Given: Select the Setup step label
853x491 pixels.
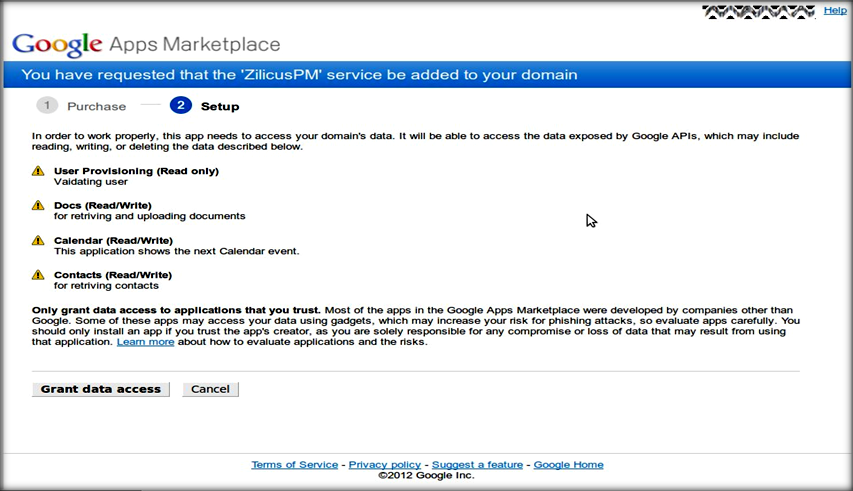Looking at the screenshot, I should tap(220, 106).
